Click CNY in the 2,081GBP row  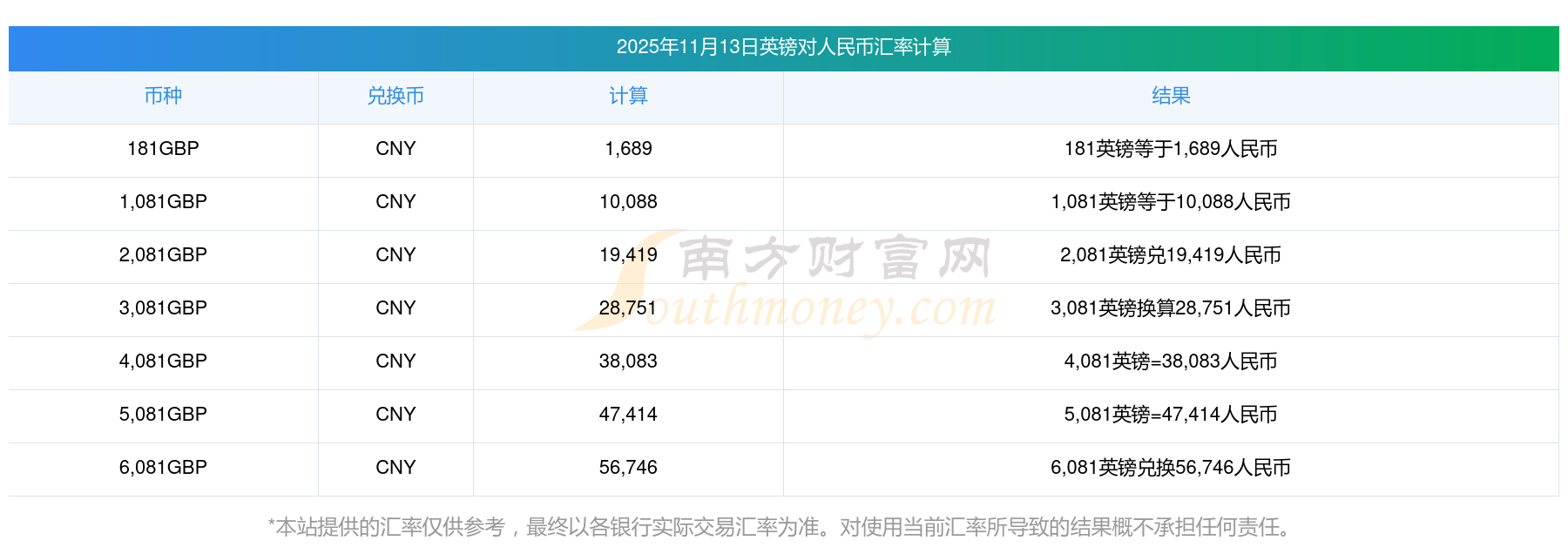click(x=395, y=255)
